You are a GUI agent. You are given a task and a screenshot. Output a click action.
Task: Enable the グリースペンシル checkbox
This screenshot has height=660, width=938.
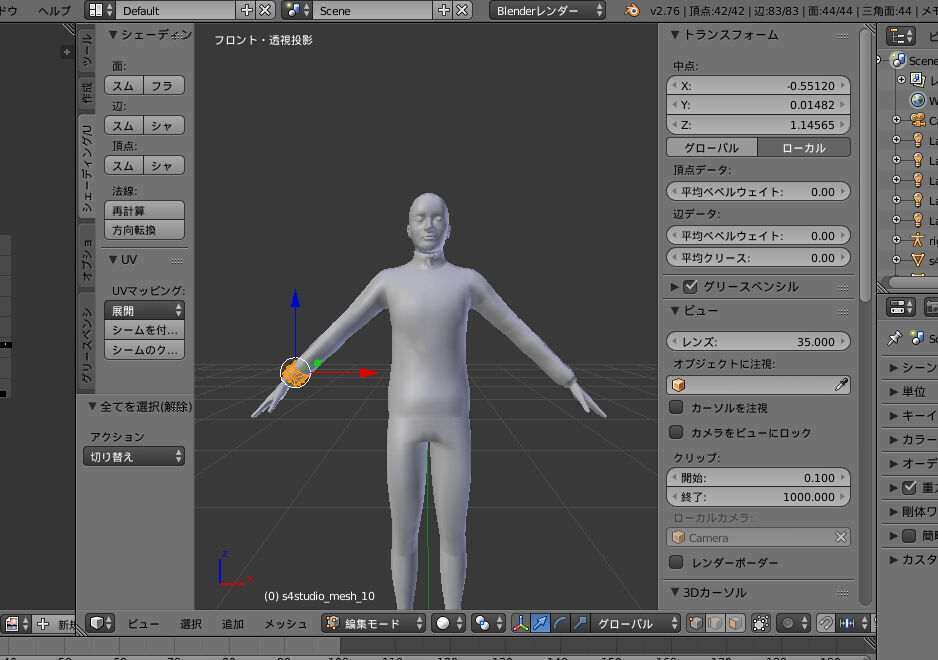pos(690,287)
